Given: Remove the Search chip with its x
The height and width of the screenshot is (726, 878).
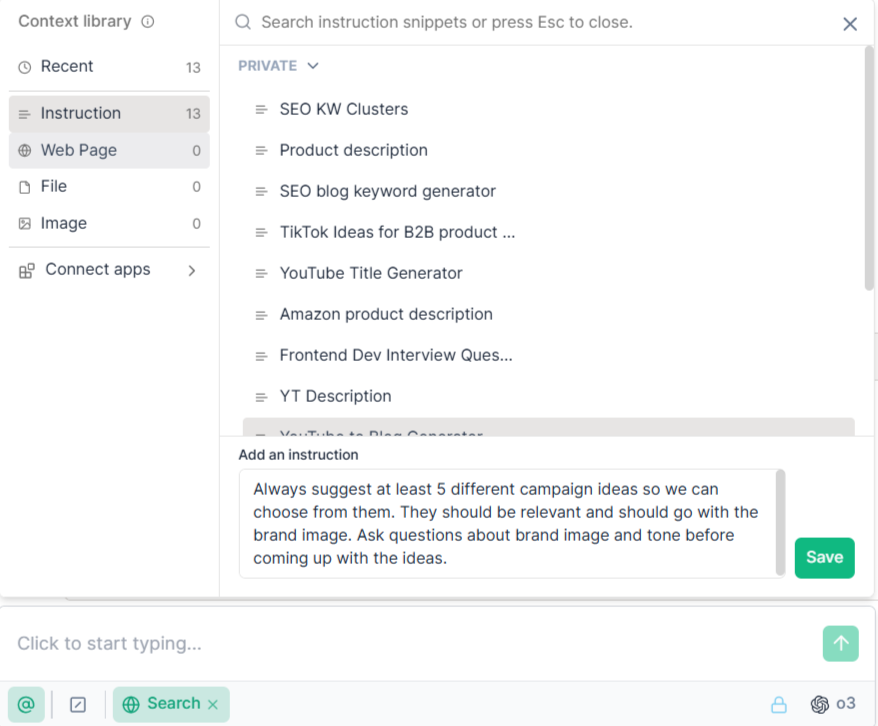Looking at the screenshot, I should pyautogui.click(x=213, y=704).
